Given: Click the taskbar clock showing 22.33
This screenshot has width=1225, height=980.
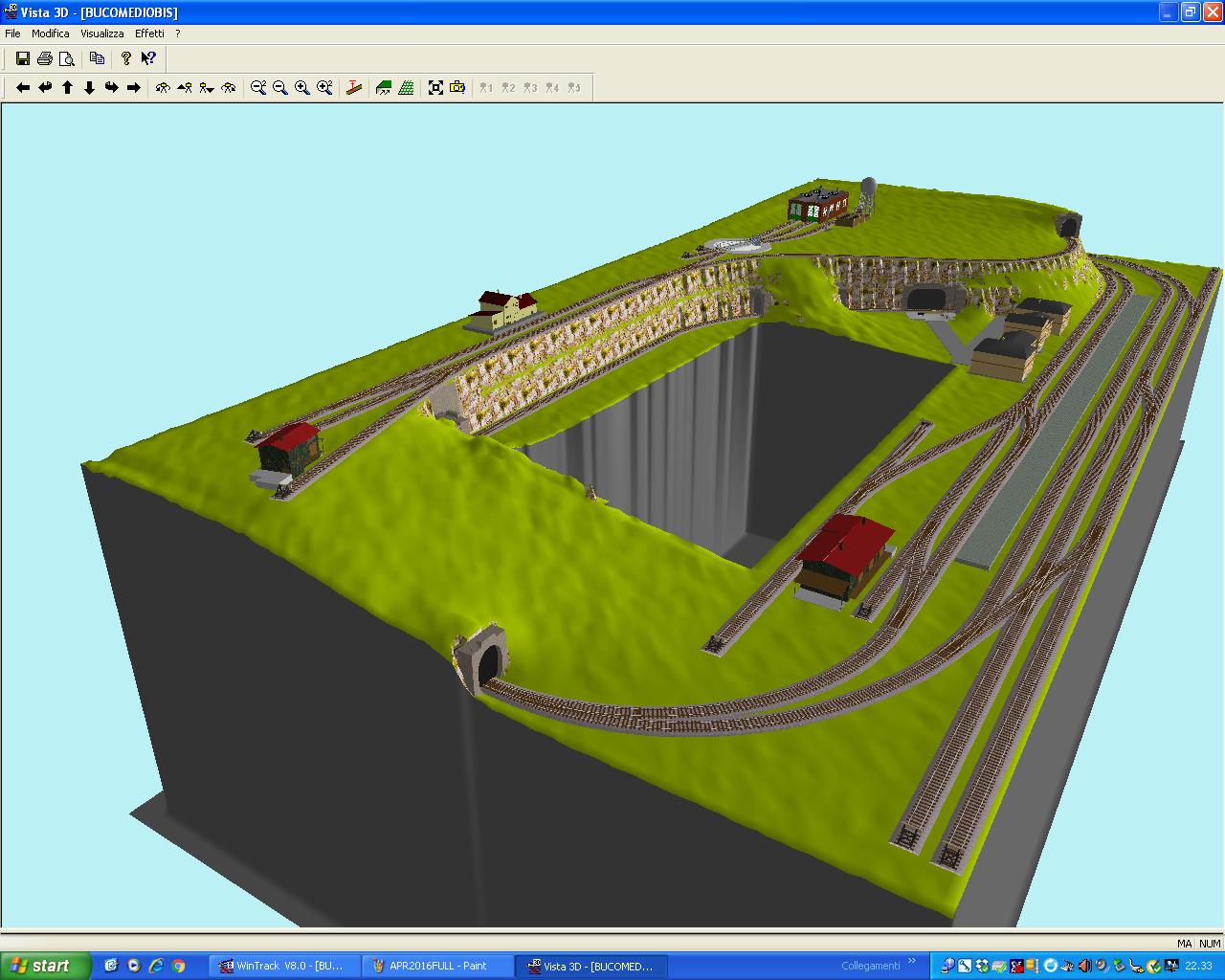Looking at the screenshot, I should [x=1198, y=966].
